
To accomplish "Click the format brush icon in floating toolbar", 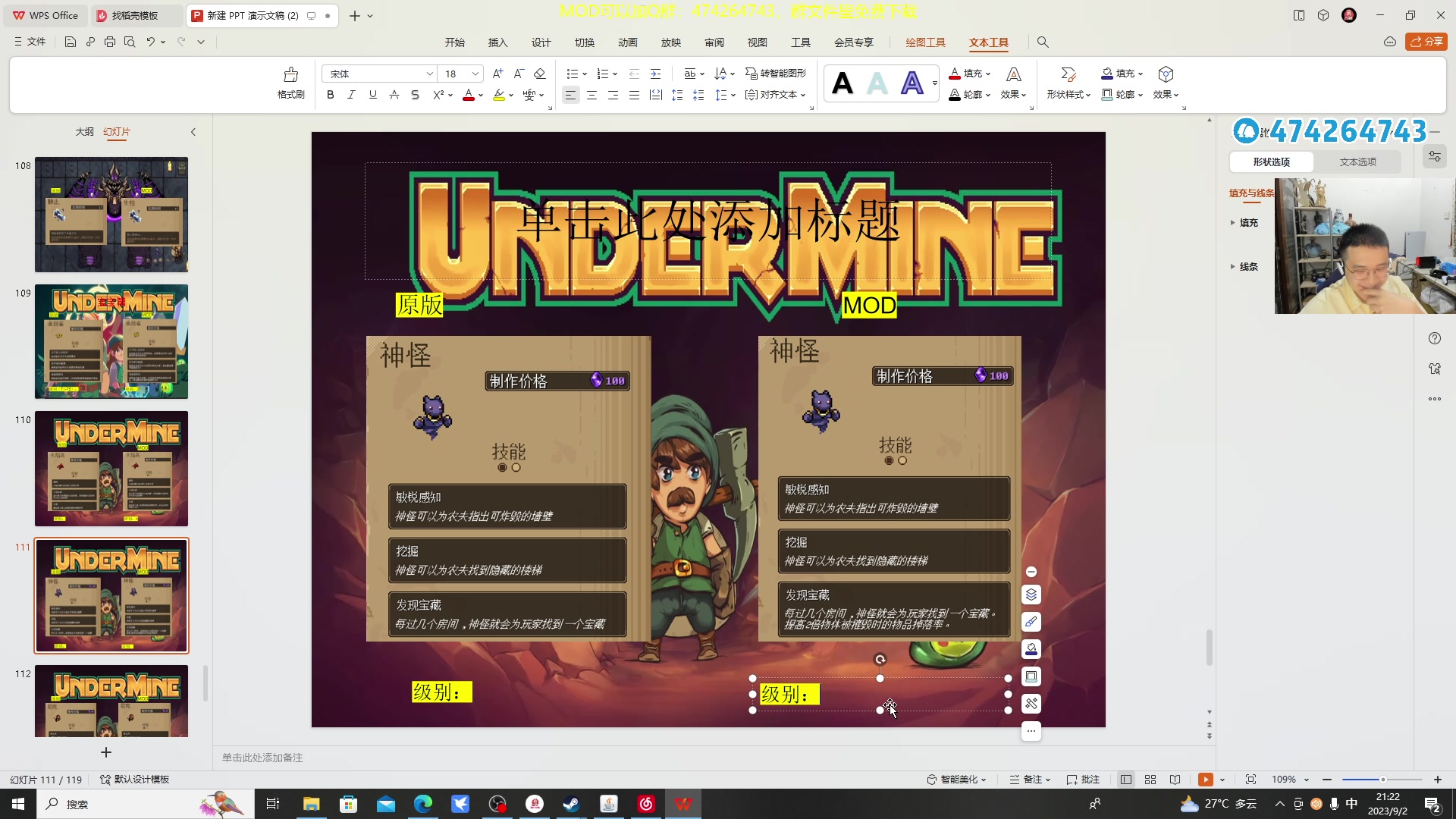I will pos(1031,622).
